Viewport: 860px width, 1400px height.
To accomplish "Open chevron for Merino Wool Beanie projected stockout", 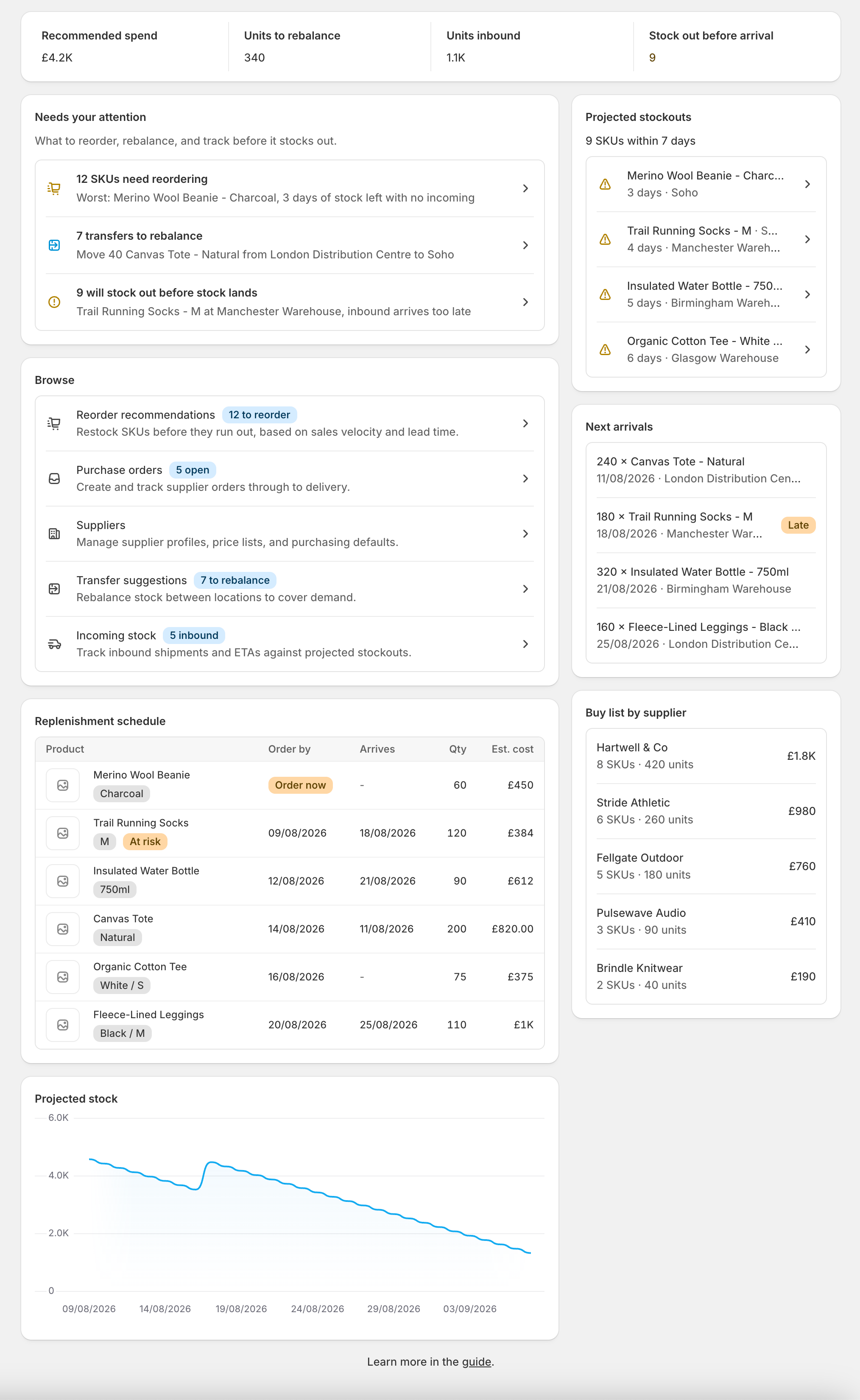I will coord(807,184).
